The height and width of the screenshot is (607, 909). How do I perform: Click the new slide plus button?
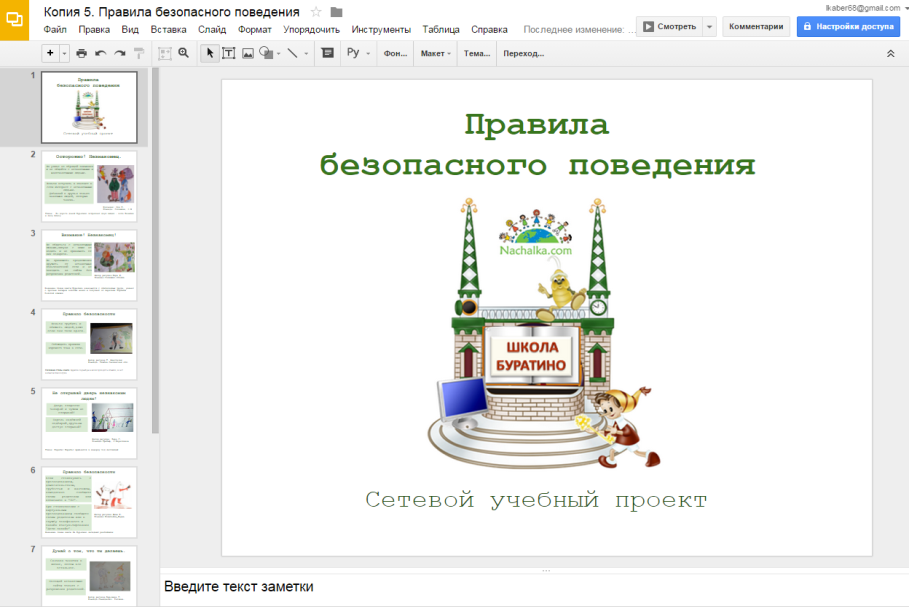(x=50, y=53)
